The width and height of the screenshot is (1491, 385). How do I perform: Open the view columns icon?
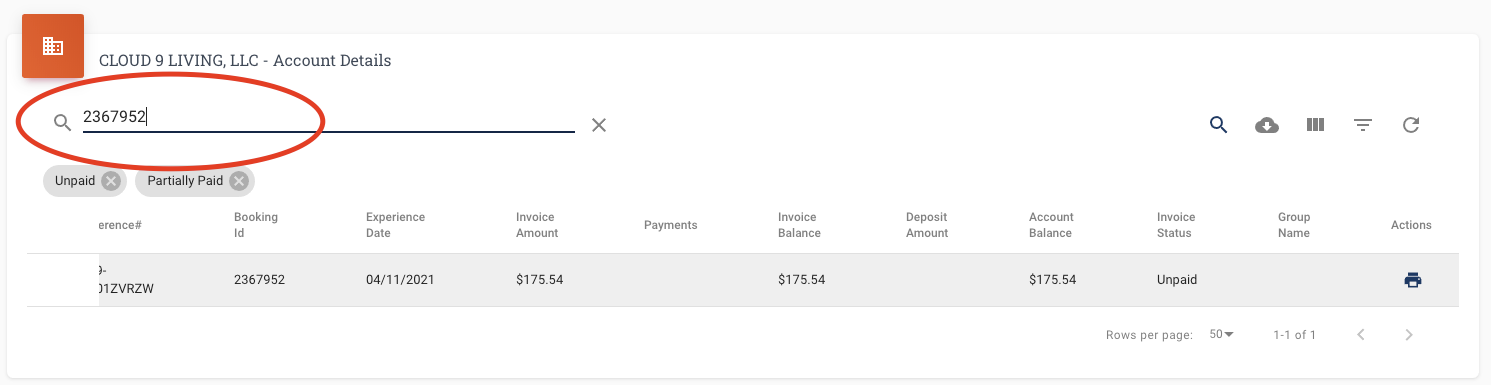pos(1315,125)
